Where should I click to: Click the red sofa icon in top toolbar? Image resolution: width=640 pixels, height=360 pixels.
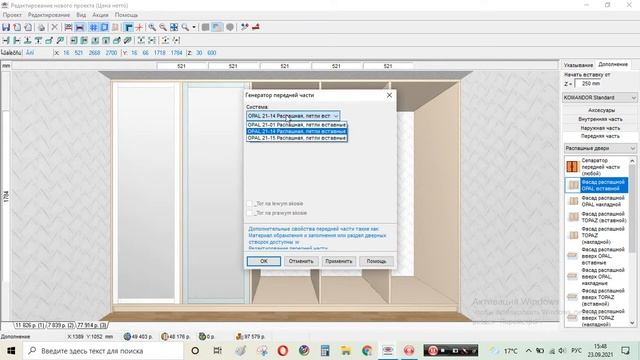point(256,27)
